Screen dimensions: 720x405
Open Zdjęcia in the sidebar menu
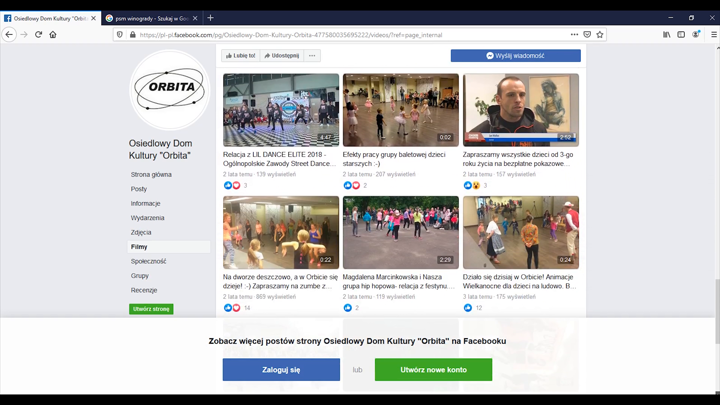click(141, 232)
